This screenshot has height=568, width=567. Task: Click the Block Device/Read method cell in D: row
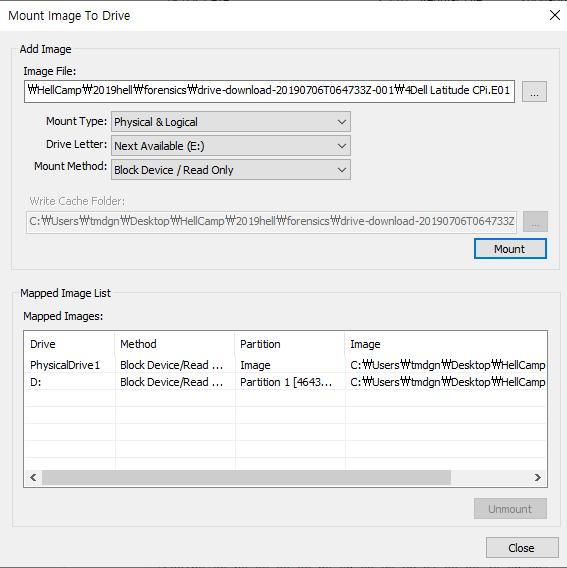(x=175, y=382)
